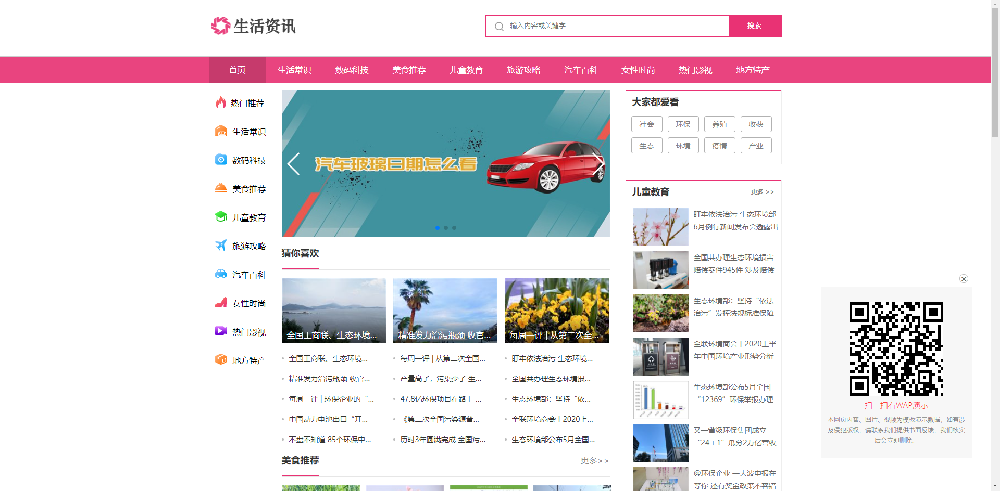Screen dimensions: 1000x491
Task: Open 儿童教育 in the pink navigation bar
Action: tap(466, 70)
